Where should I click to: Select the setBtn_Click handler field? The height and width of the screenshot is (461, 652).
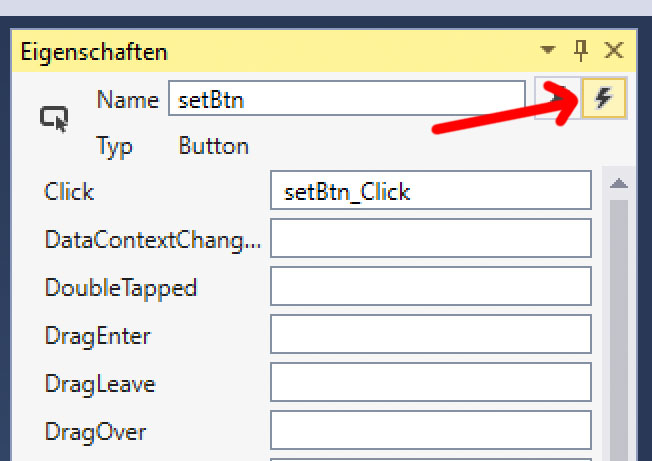[430, 191]
